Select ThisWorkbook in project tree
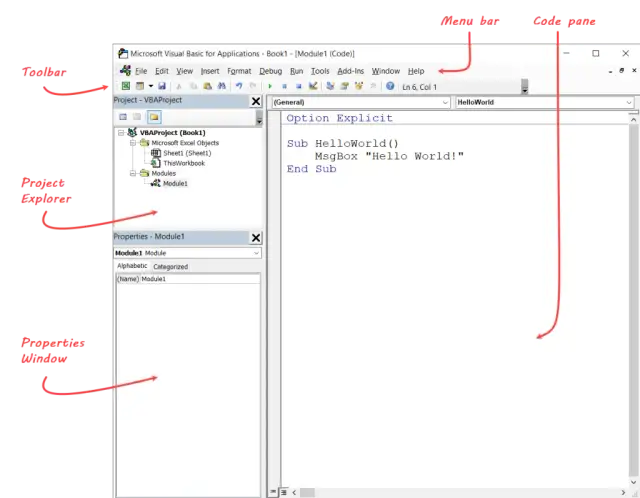Viewport: 640px width, 498px height. coord(184,163)
